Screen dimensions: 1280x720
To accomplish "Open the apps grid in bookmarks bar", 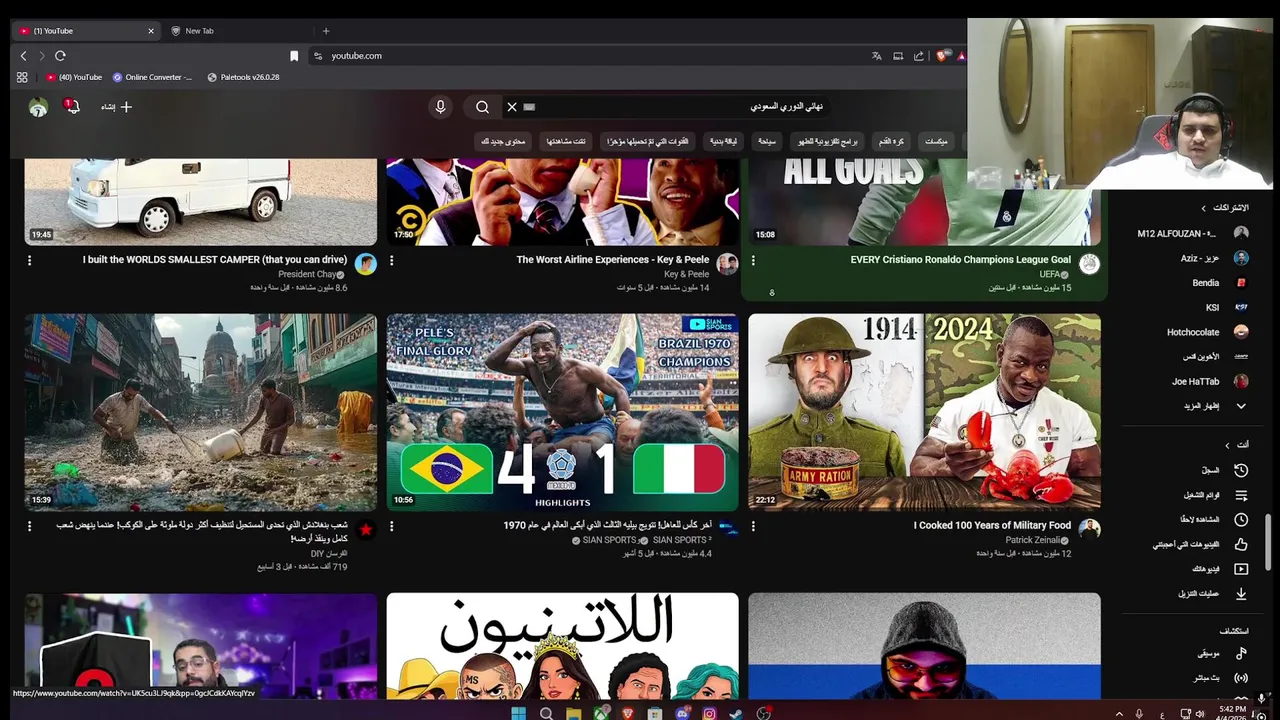I will pyautogui.click(x=22, y=77).
